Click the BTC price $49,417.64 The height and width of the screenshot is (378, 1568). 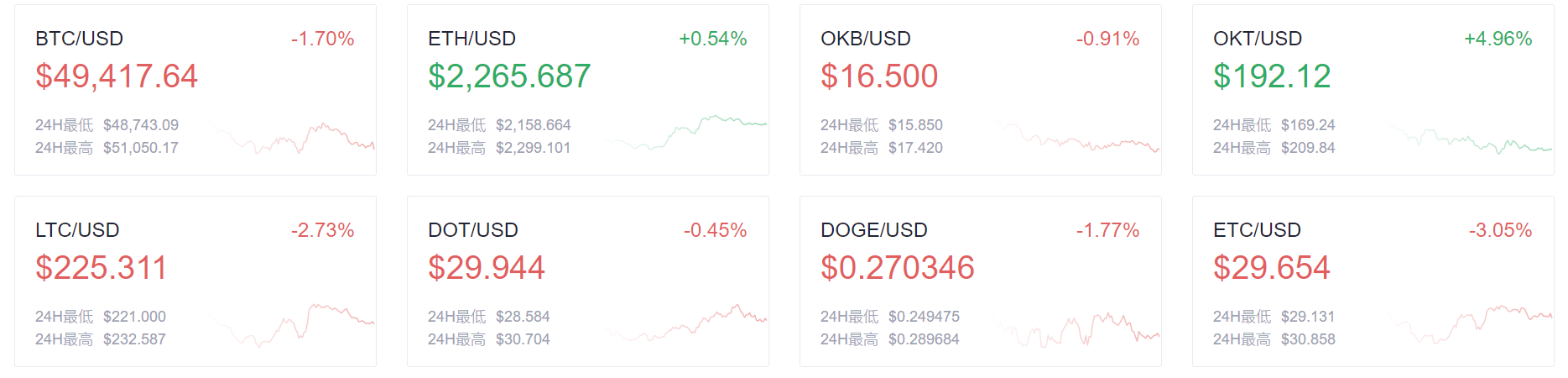(x=117, y=76)
